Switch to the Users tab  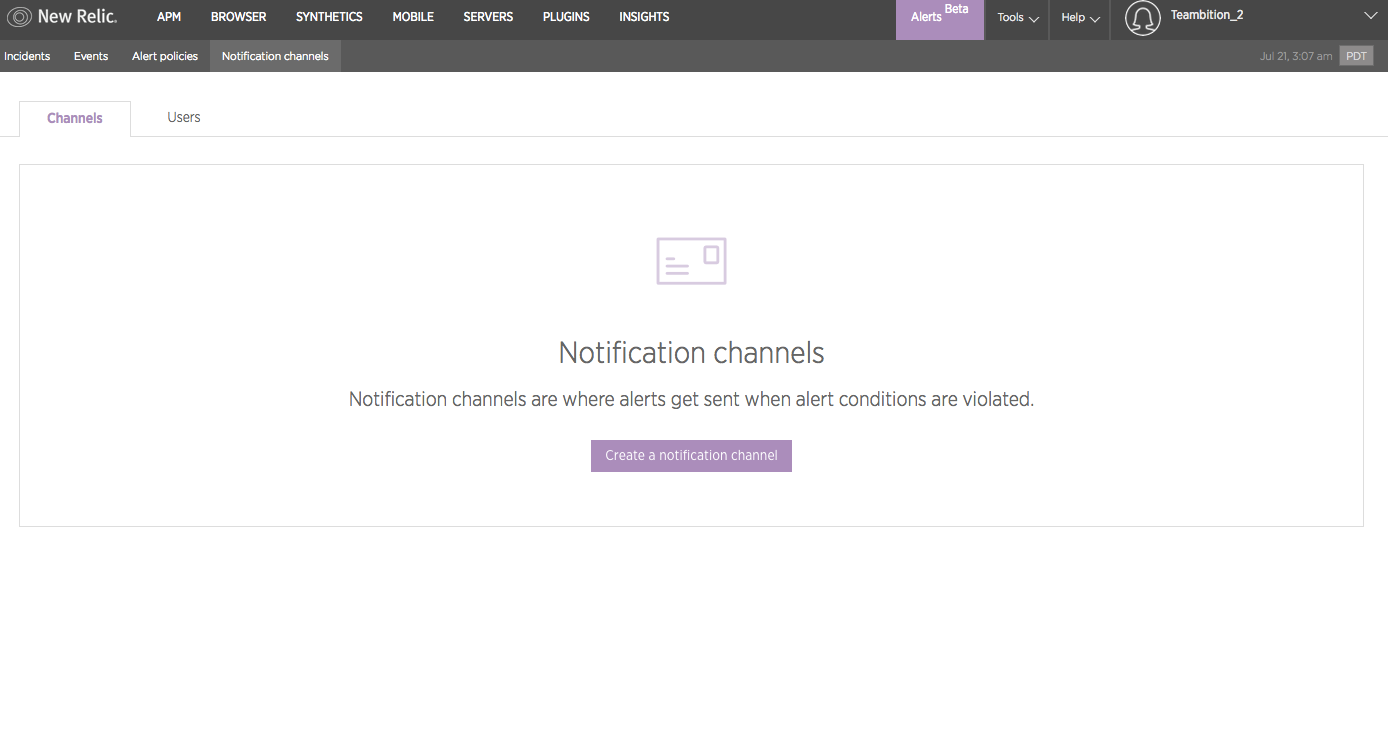(184, 117)
